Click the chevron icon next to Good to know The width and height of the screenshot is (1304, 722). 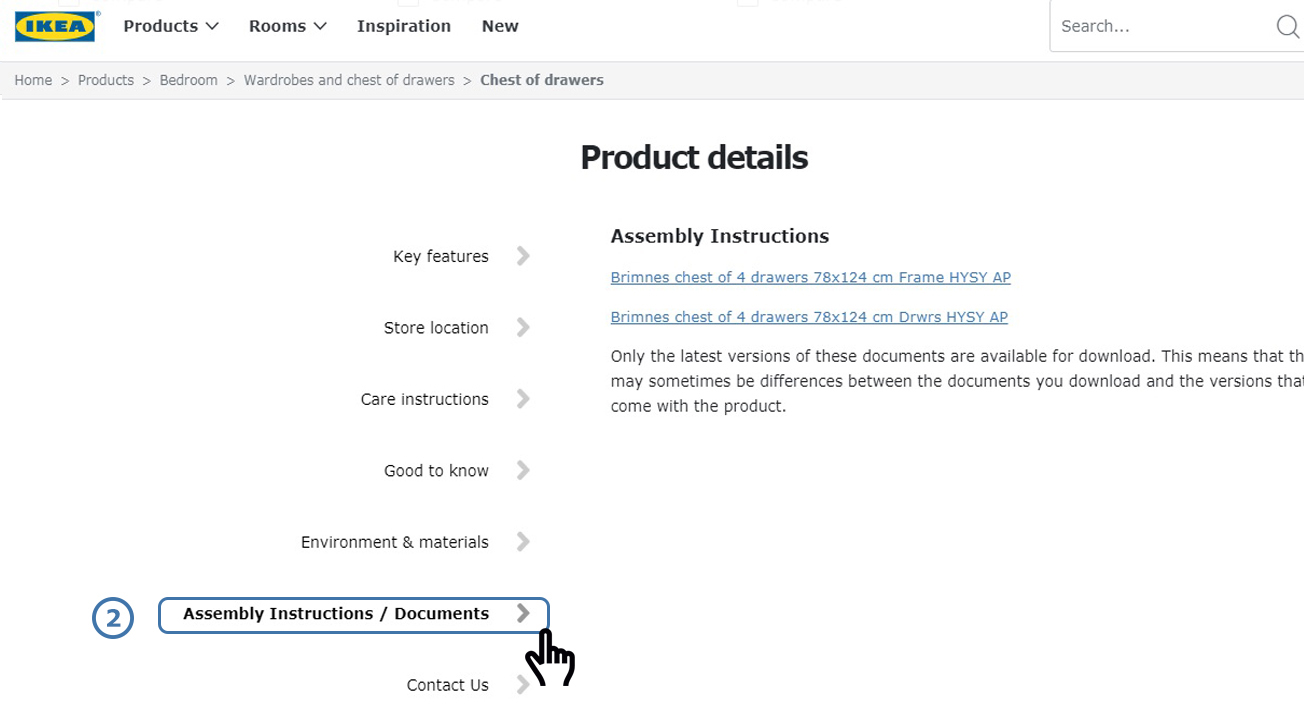coord(523,470)
